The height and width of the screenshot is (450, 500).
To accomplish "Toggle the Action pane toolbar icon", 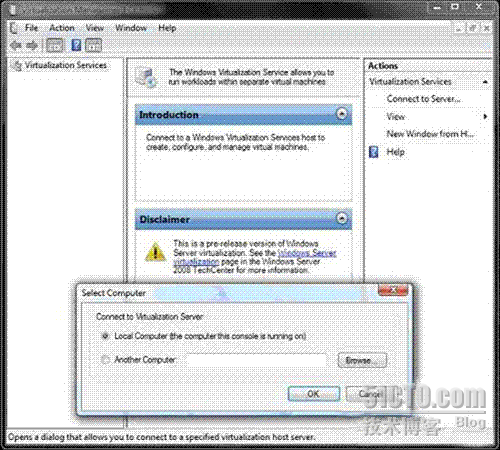I will [x=93, y=45].
